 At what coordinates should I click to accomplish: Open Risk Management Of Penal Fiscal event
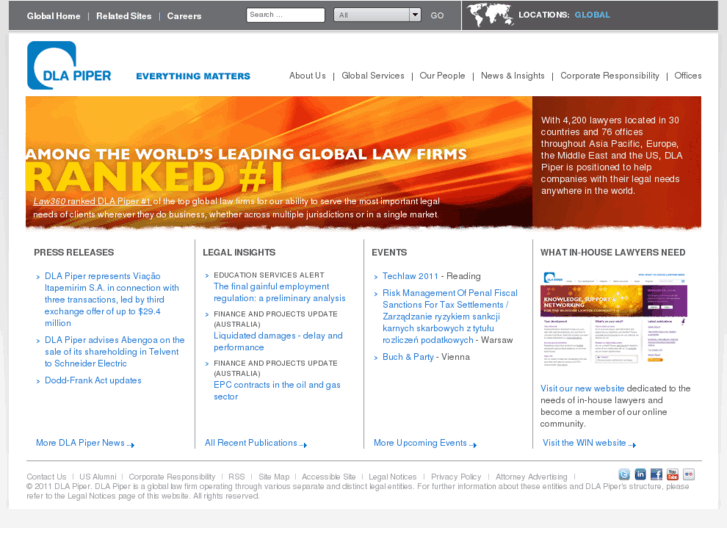click(450, 316)
